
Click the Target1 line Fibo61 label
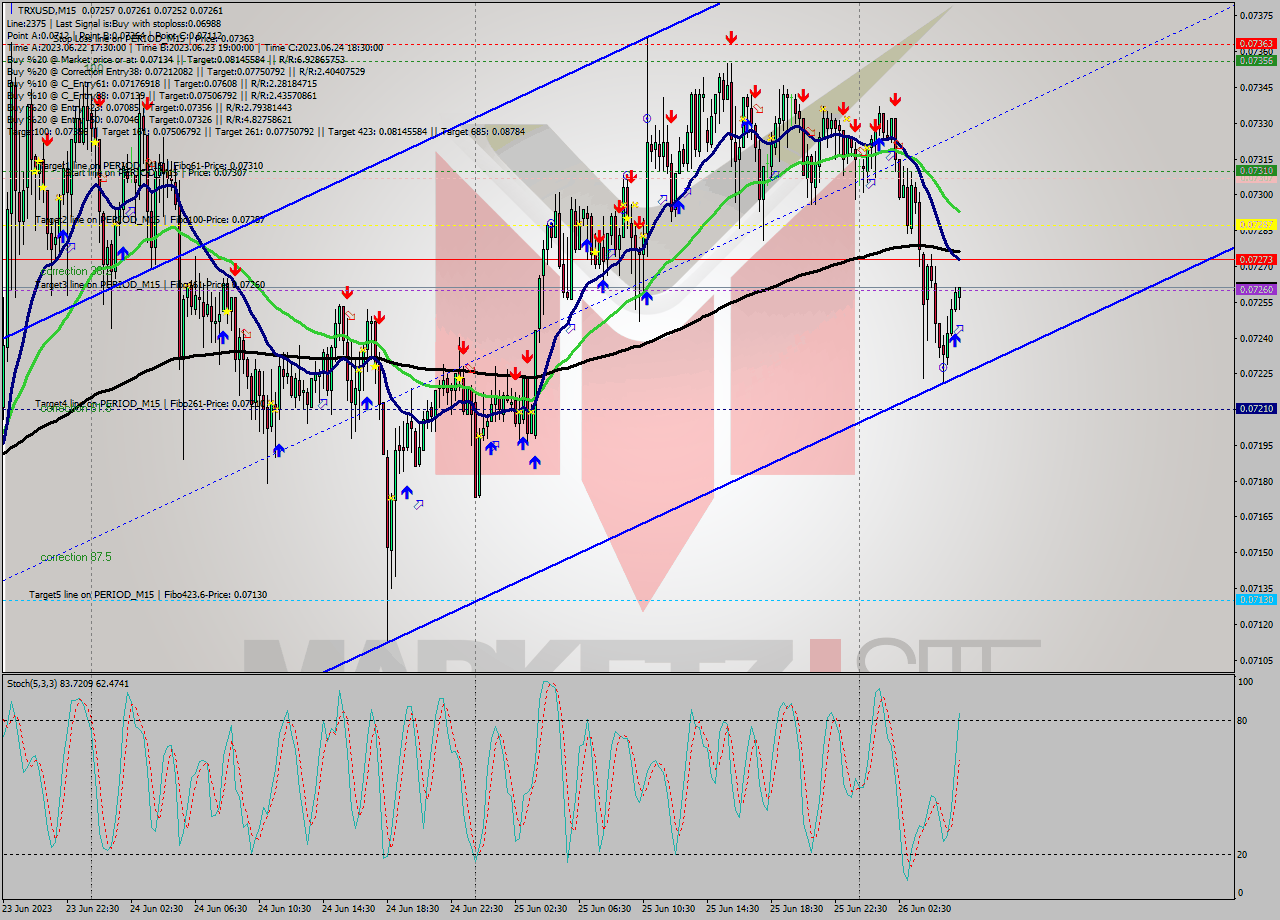coord(150,165)
